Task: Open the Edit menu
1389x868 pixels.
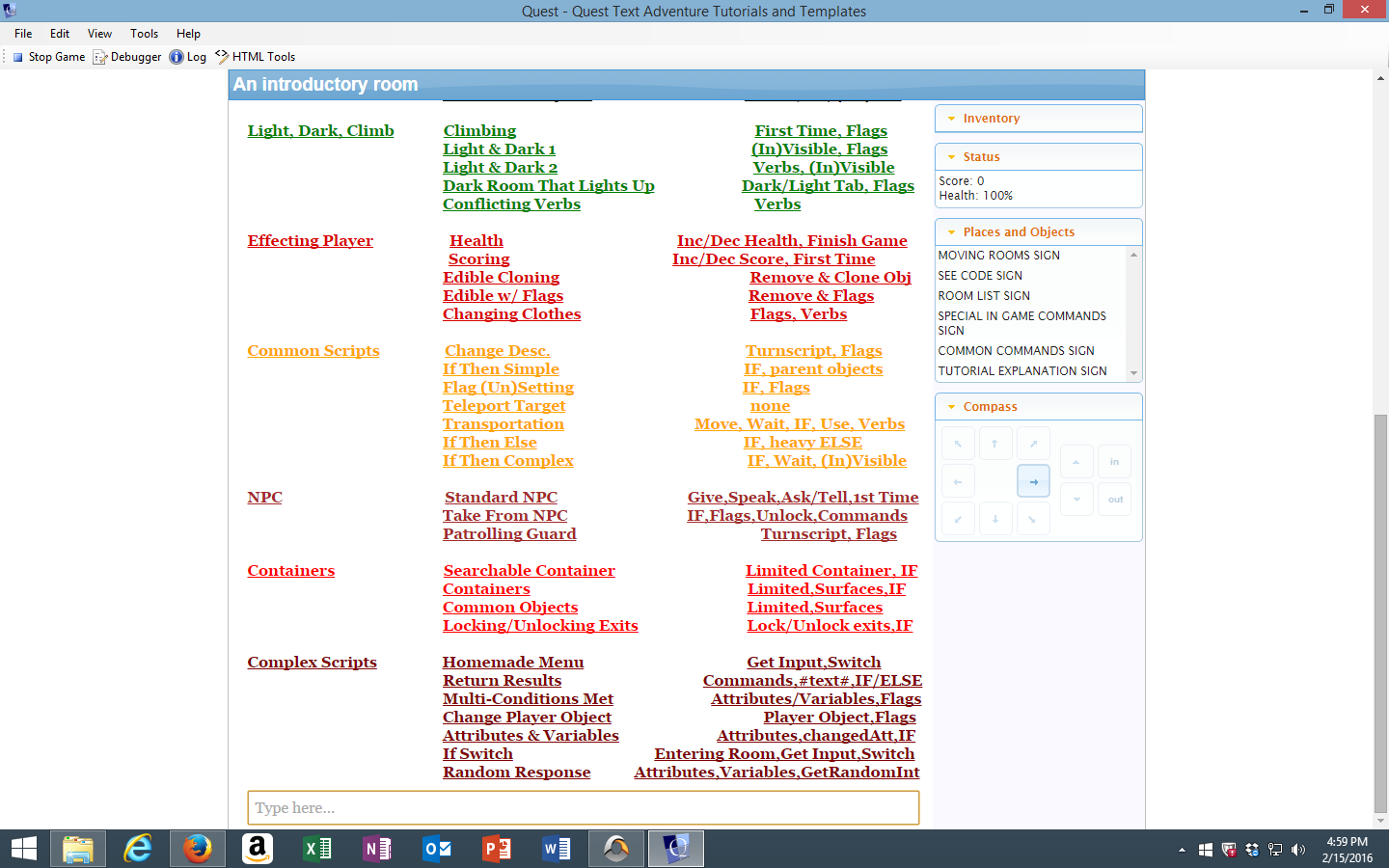Action: 60,34
